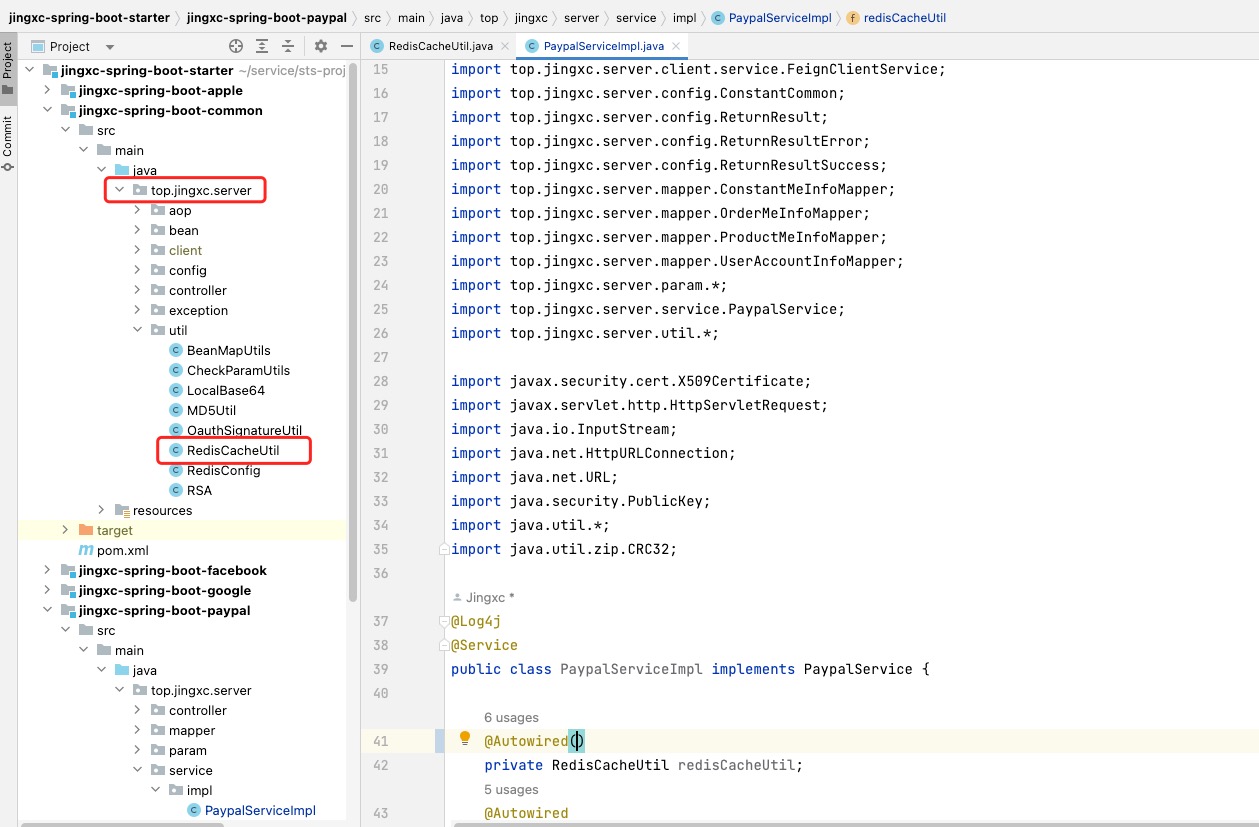Screen dimensions: 1259x827
Task: Click the LocalBase64 class icon
Action: 176,390
